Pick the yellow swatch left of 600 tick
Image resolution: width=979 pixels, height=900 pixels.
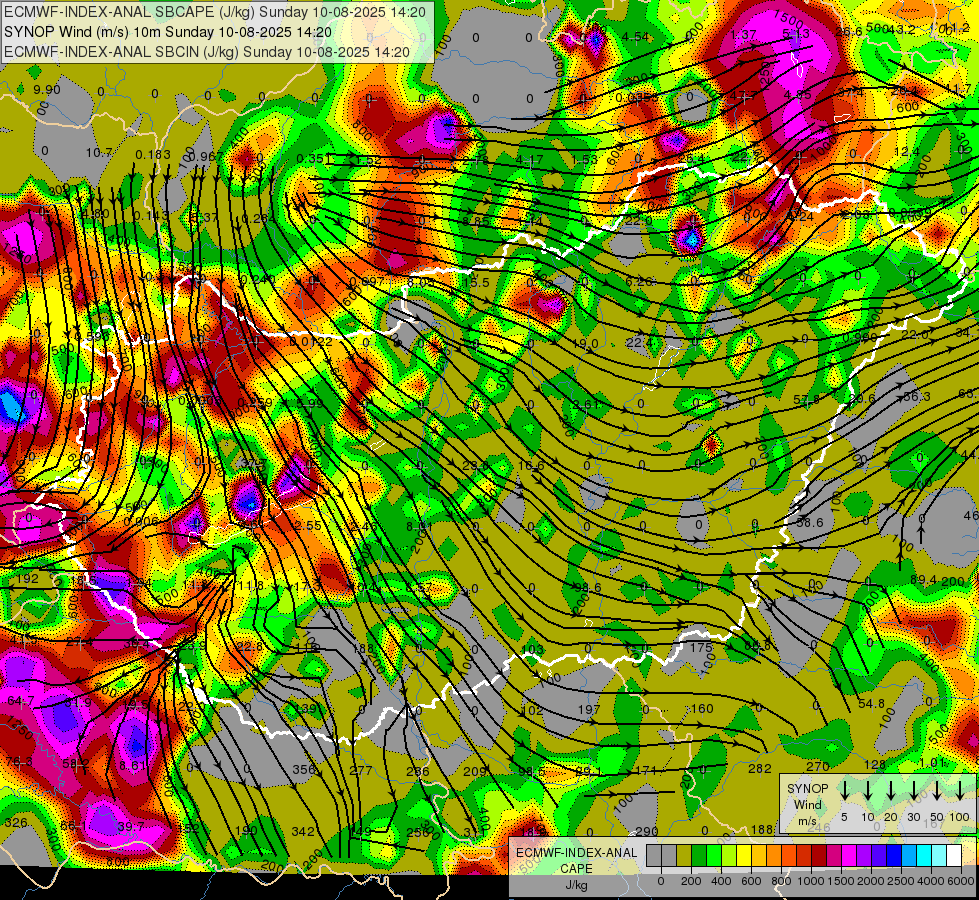tap(744, 856)
